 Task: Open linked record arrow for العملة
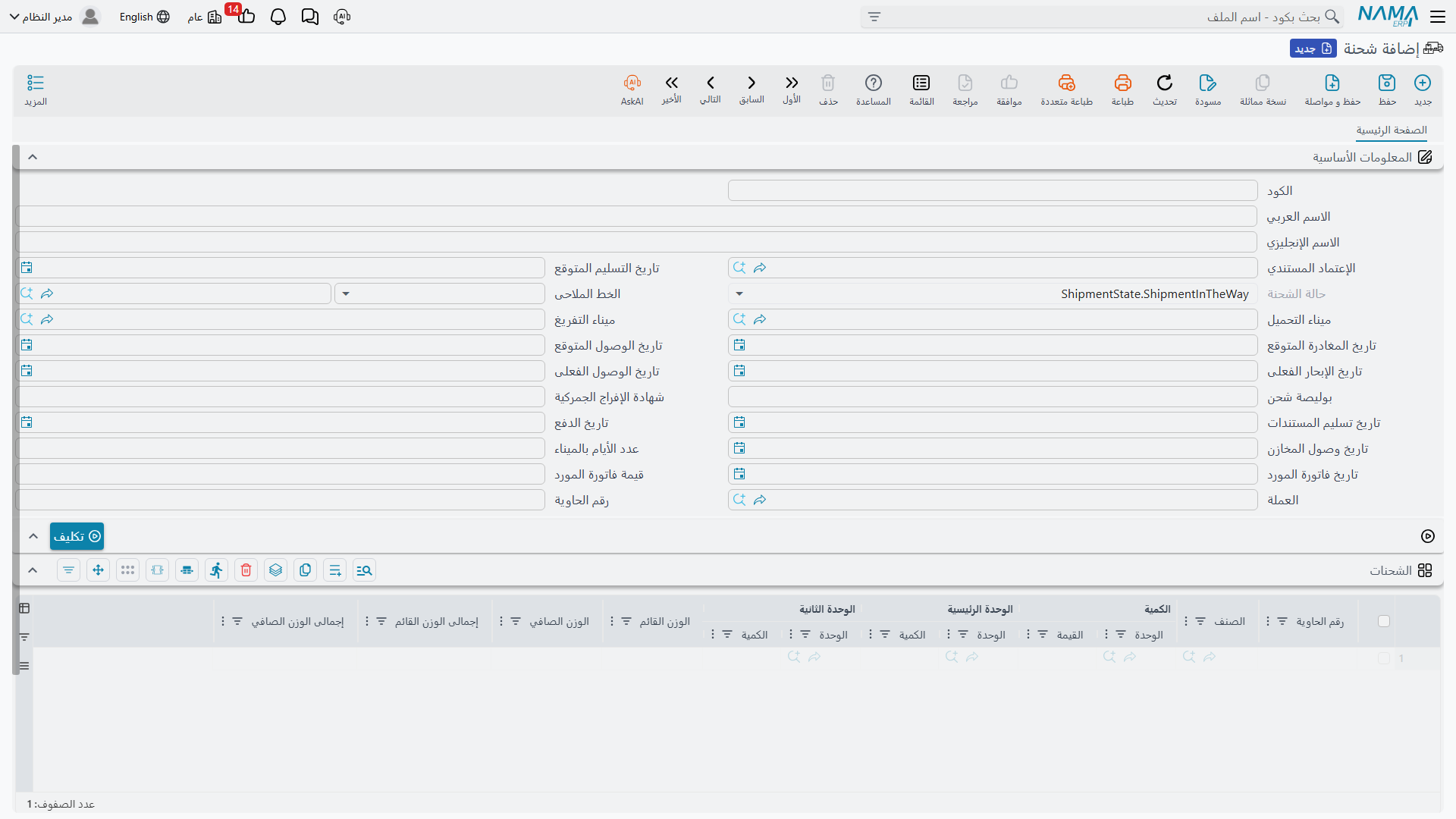pyautogui.click(x=760, y=500)
